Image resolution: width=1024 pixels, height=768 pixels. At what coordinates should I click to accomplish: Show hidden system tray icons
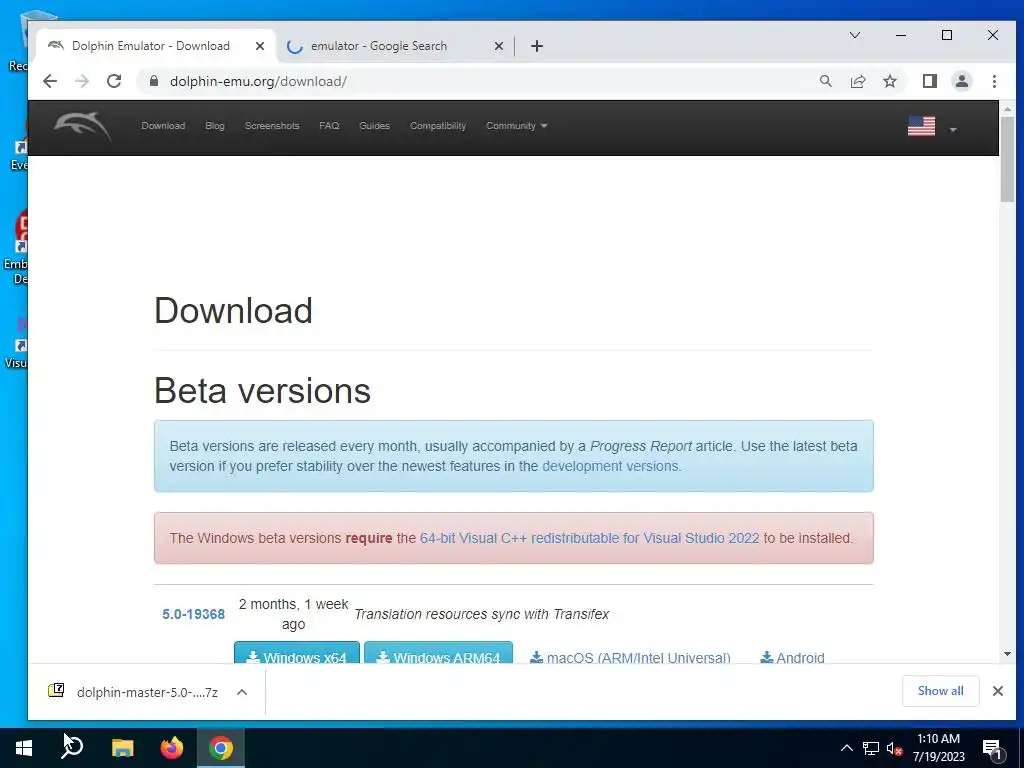point(846,748)
